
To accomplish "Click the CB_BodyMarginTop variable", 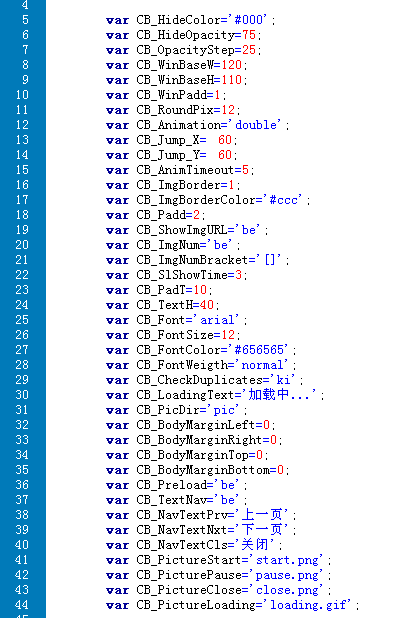I will [x=192, y=455].
